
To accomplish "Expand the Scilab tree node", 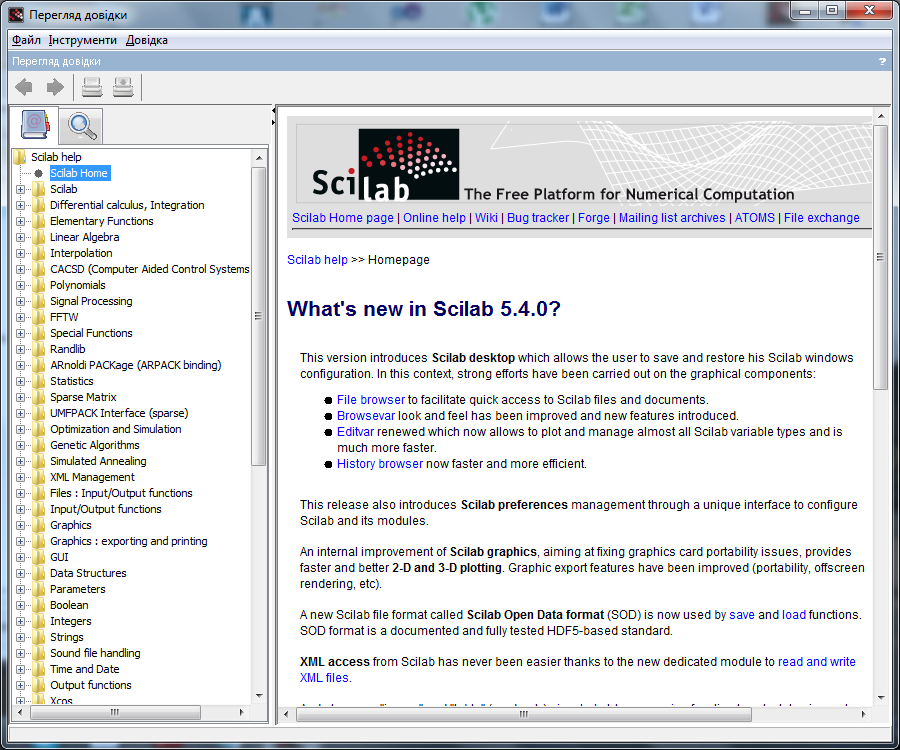I will (21, 189).
